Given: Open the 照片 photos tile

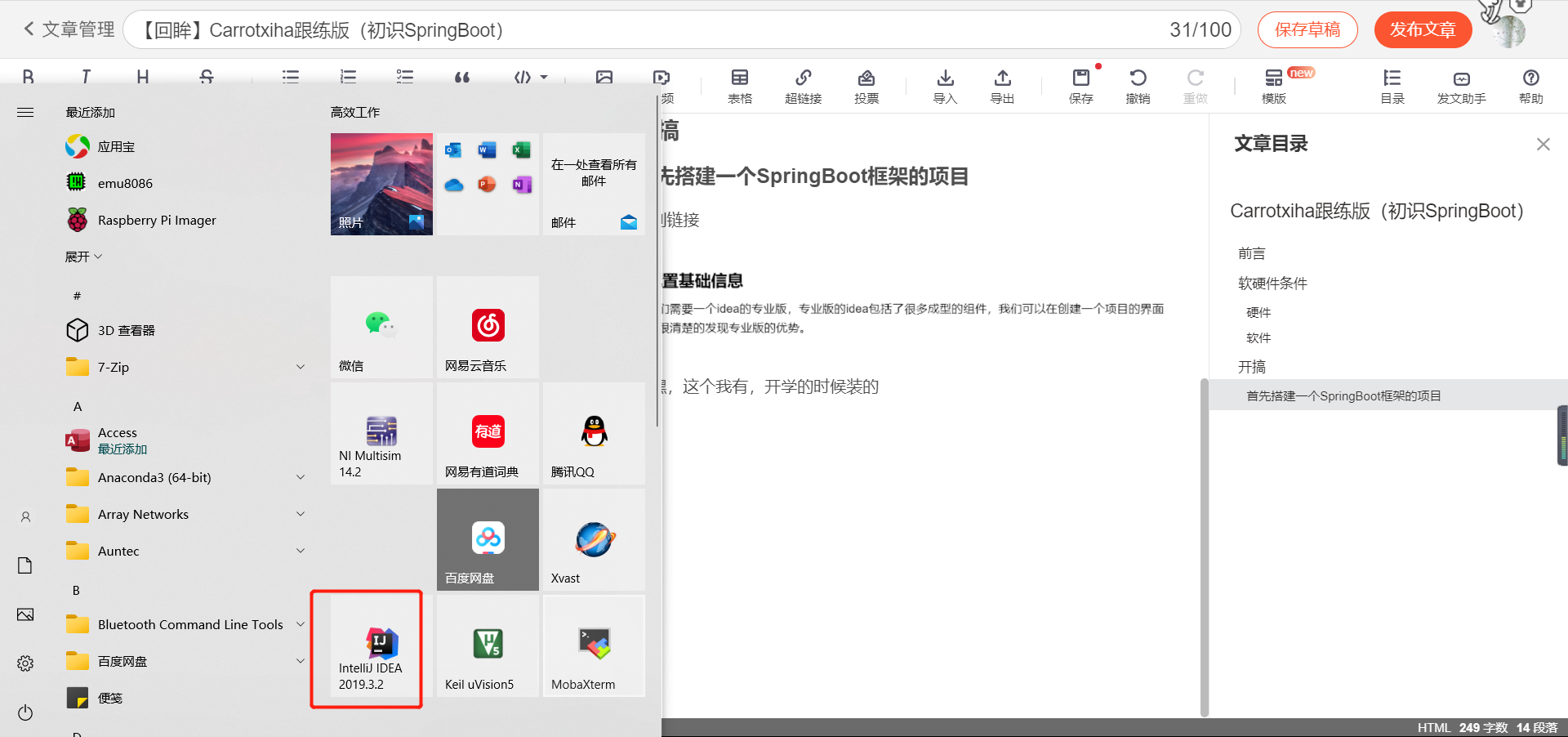Looking at the screenshot, I should pyautogui.click(x=381, y=184).
